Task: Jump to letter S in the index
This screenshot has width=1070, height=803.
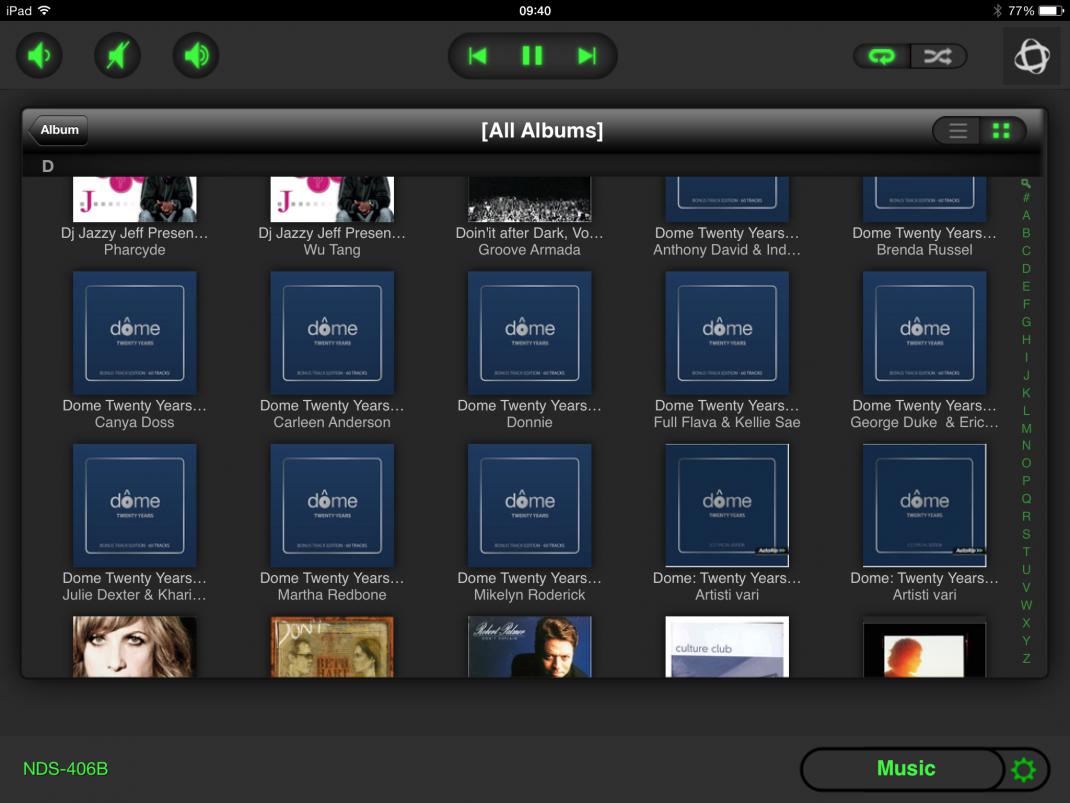Action: [1026, 534]
